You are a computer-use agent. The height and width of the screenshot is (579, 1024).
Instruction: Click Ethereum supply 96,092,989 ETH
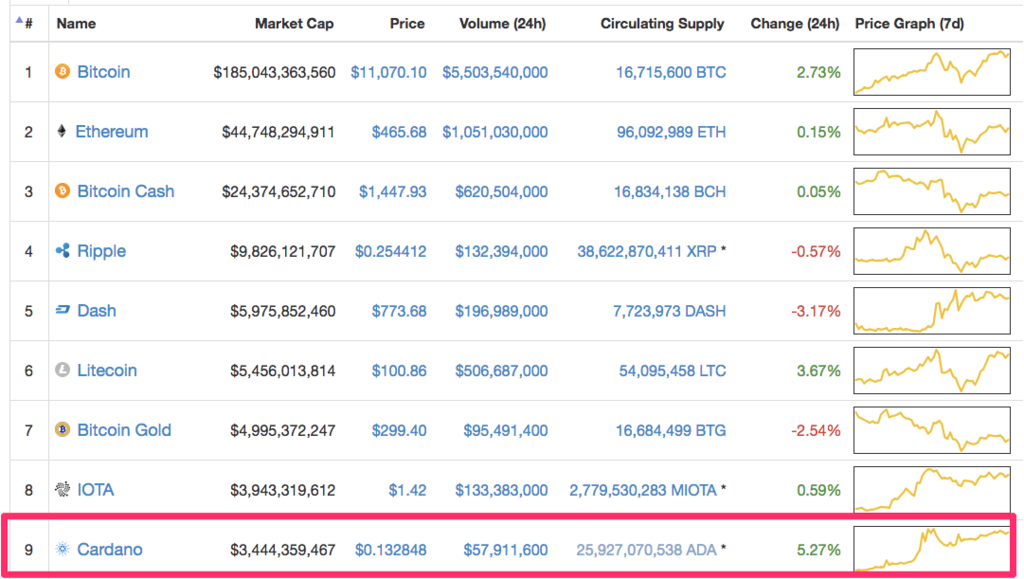(671, 132)
